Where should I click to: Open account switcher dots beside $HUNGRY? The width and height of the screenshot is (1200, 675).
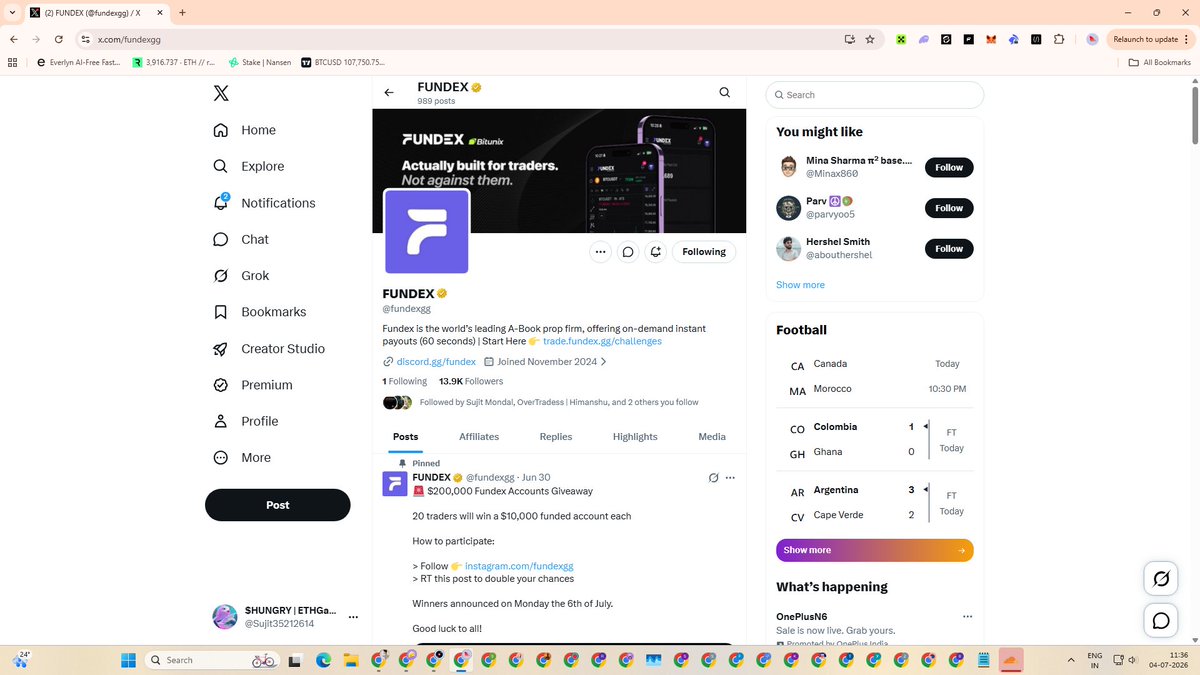pos(353,618)
